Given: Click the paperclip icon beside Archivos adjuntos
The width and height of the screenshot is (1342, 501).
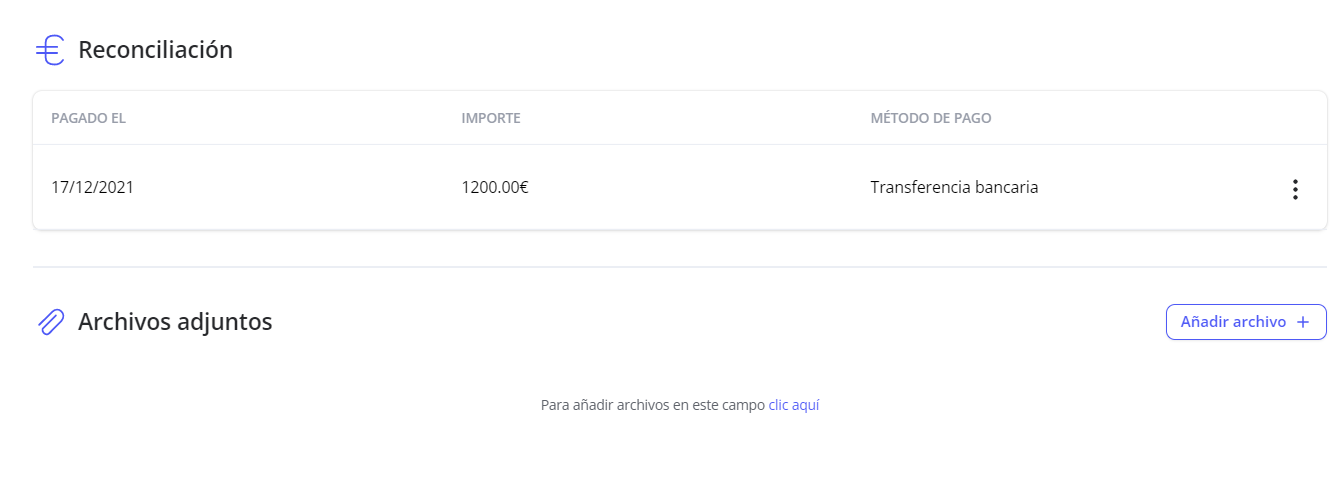Looking at the screenshot, I should pos(50,322).
